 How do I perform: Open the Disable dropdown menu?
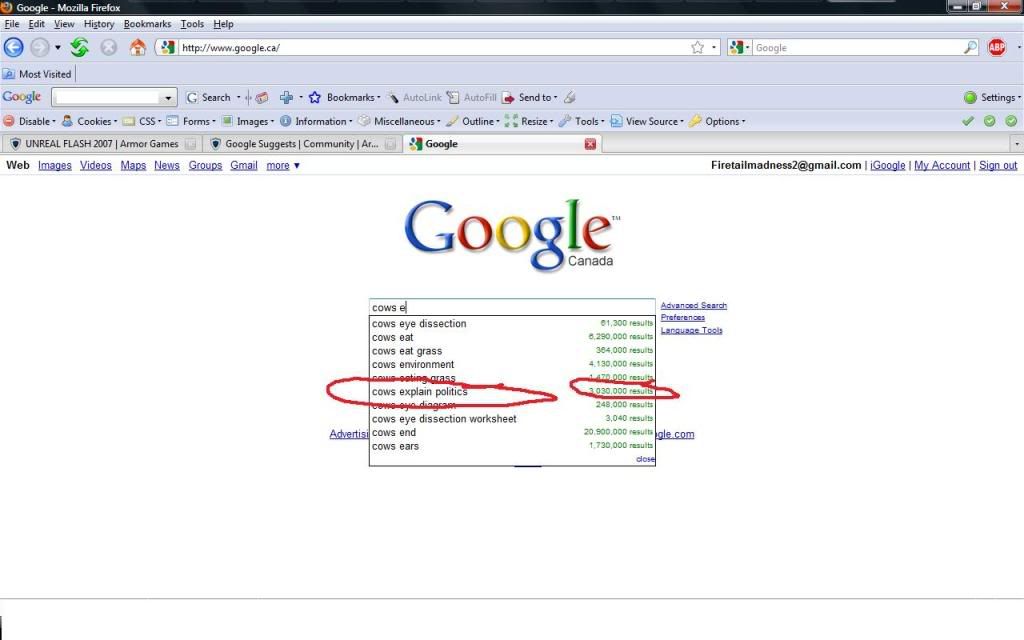[x=29, y=121]
